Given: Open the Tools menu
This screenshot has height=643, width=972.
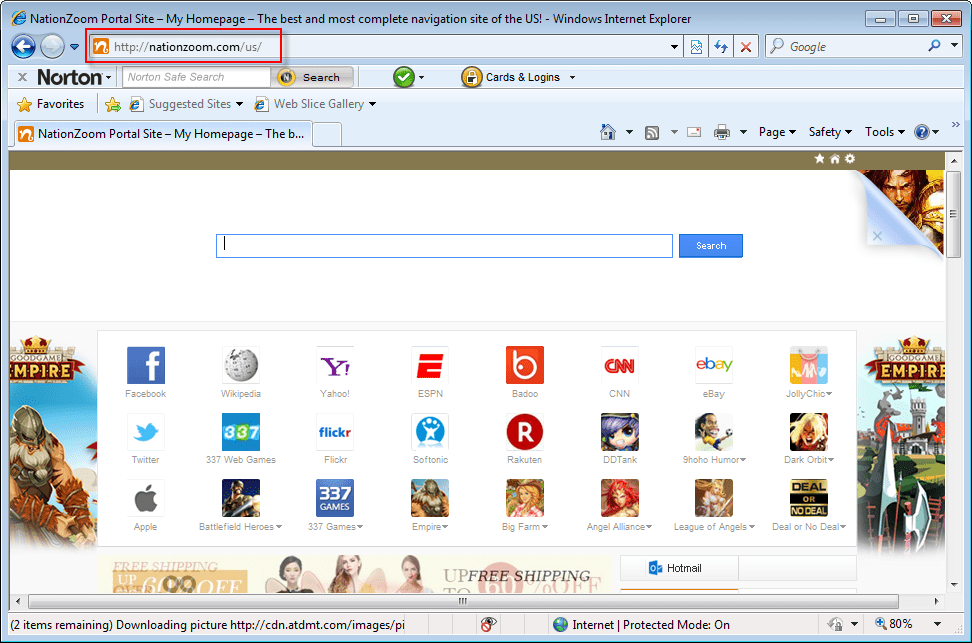Looking at the screenshot, I should point(885,132).
